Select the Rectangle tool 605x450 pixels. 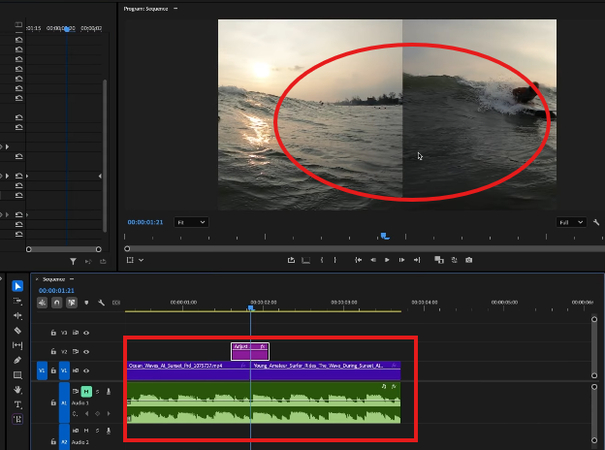pyautogui.click(x=17, y=375)
